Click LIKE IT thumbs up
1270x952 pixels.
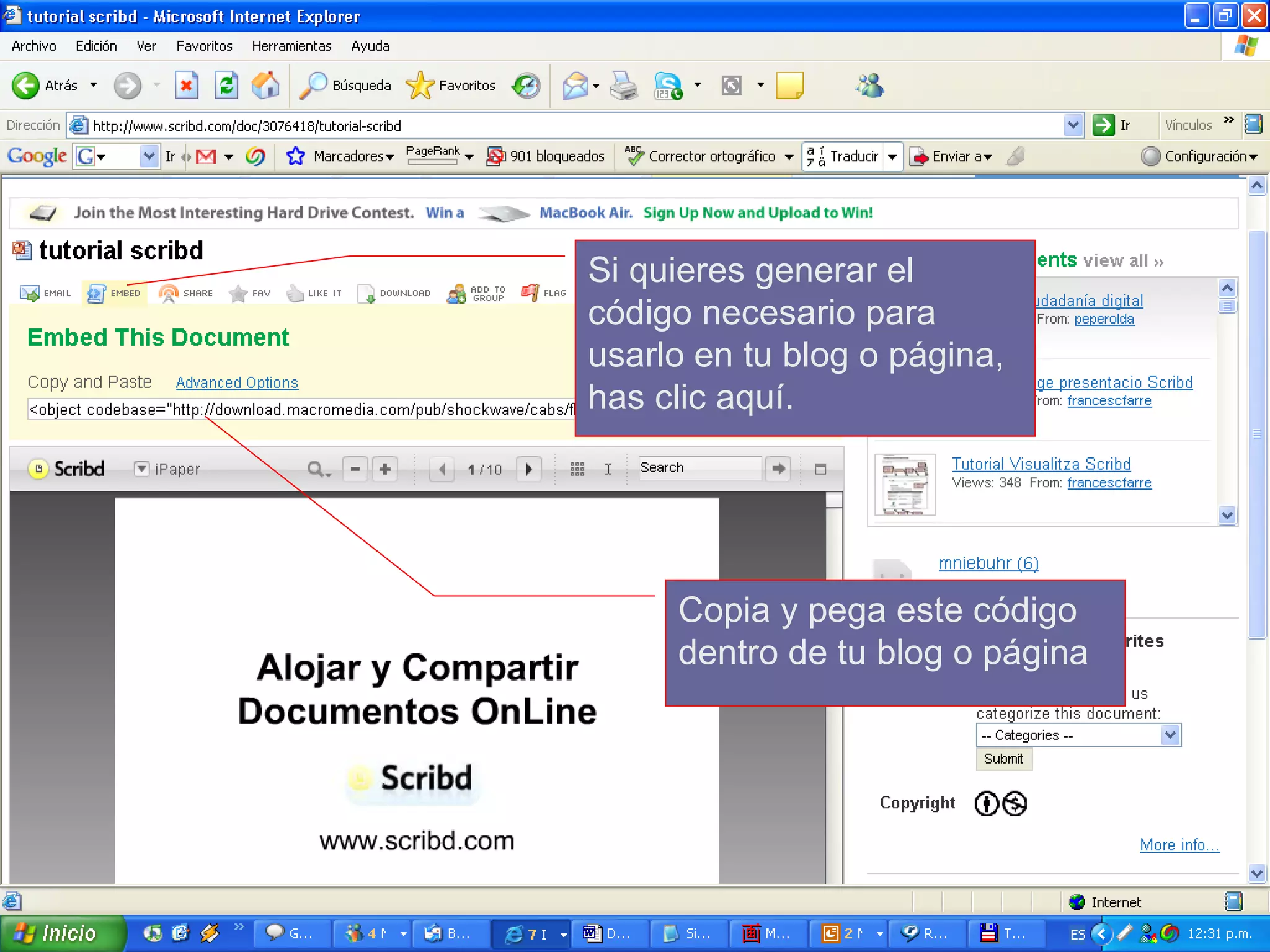314,293
